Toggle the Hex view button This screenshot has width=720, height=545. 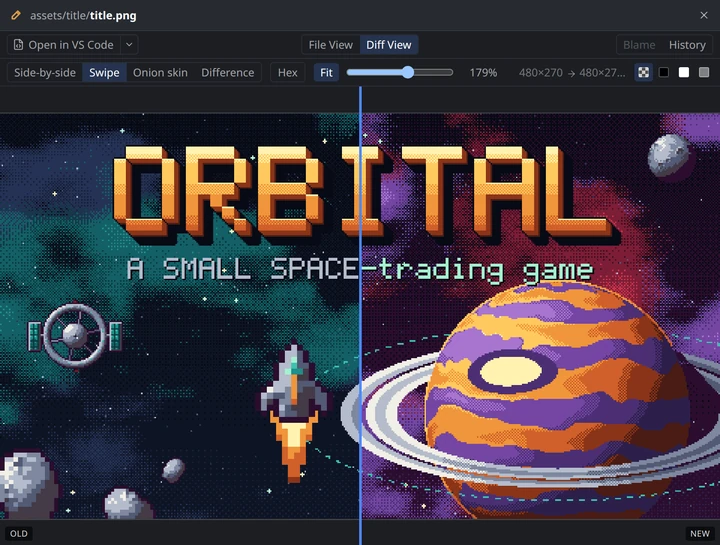click(x=287, y=73)
